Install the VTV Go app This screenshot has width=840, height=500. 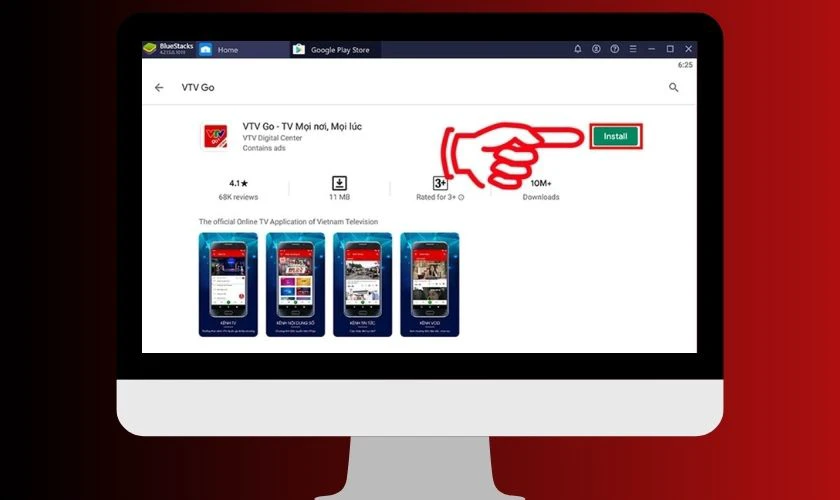pyautogui.click(x=616, y=136)
